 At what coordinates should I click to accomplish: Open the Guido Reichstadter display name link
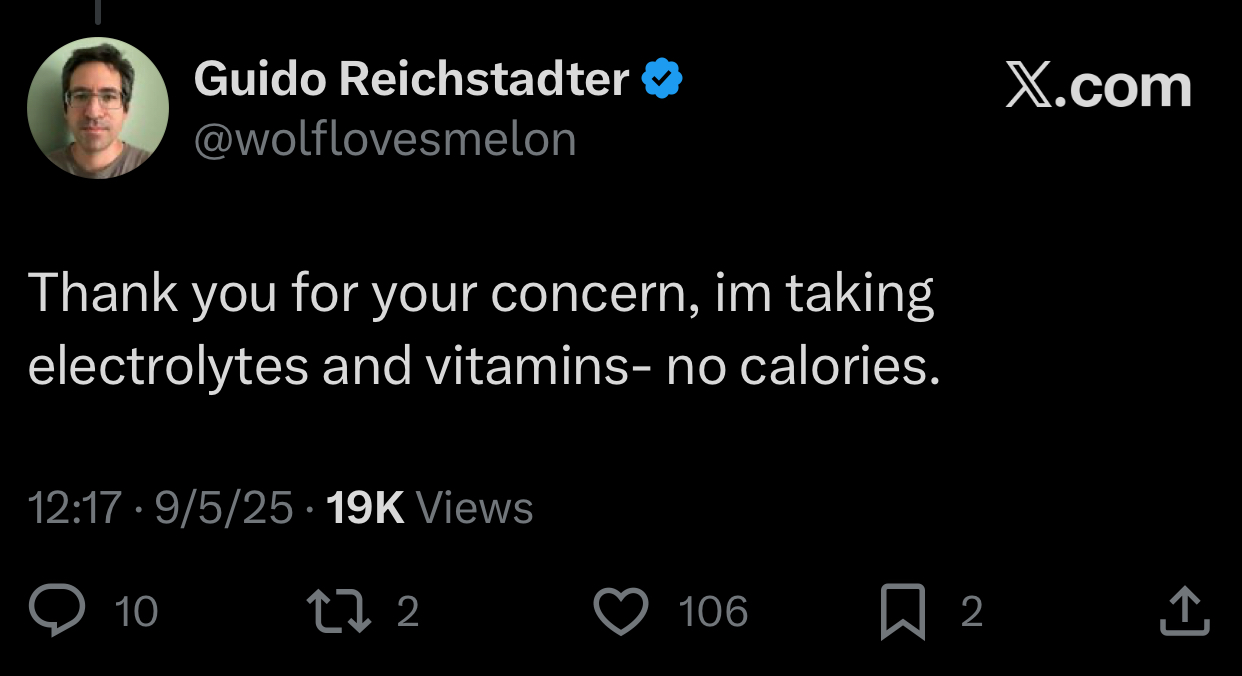tap(411, 79)
